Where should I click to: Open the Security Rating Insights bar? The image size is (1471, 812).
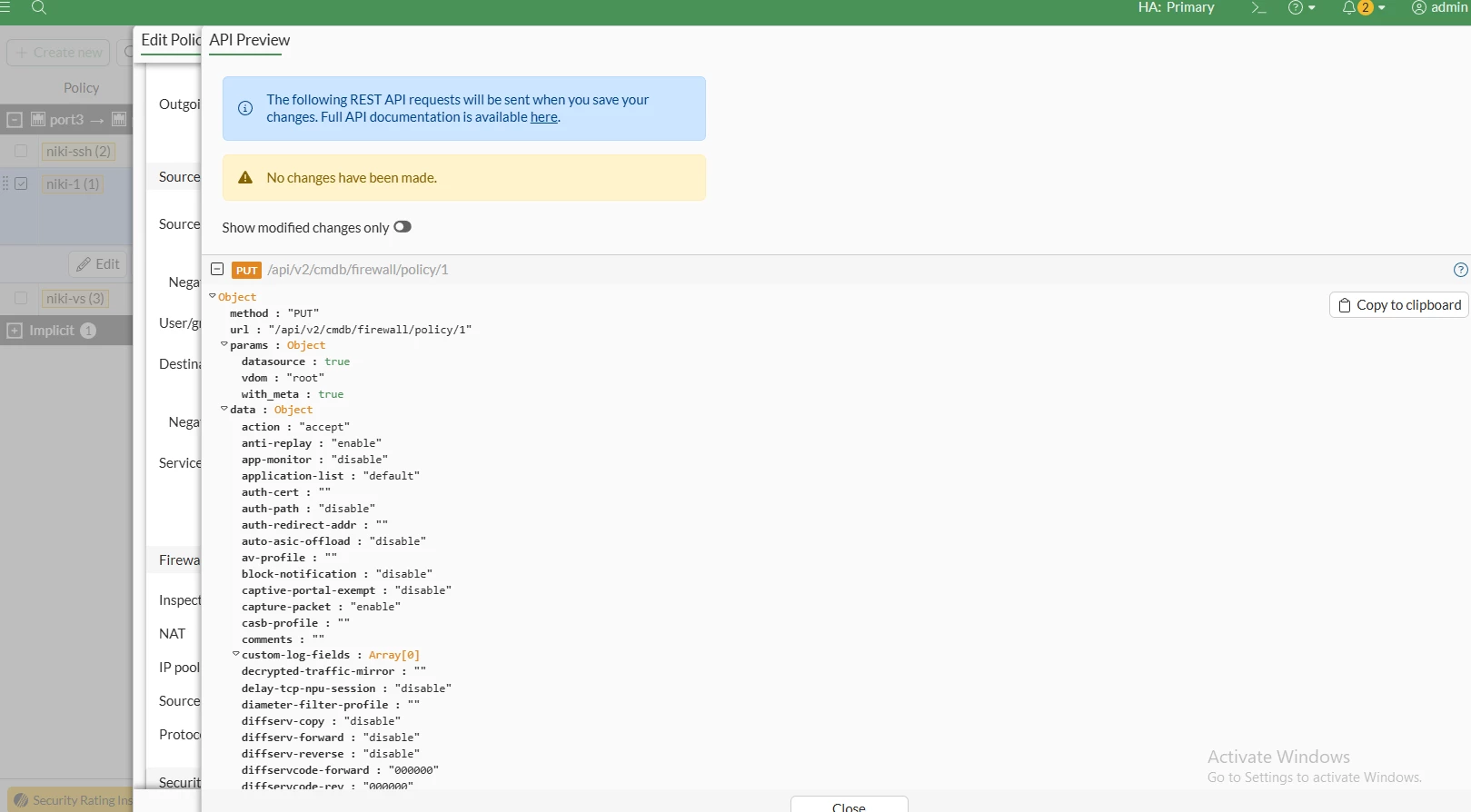[x=68, y=800]
